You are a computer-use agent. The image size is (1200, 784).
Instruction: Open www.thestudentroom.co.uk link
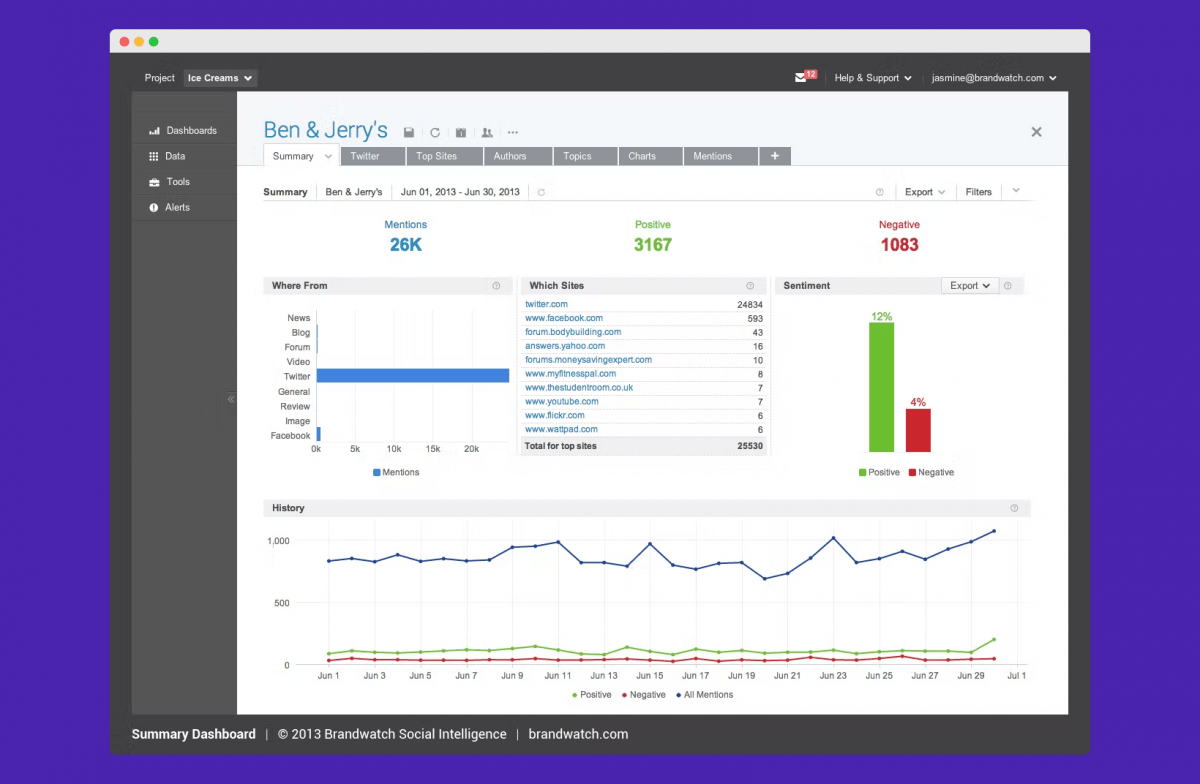(x=579, y=388)
